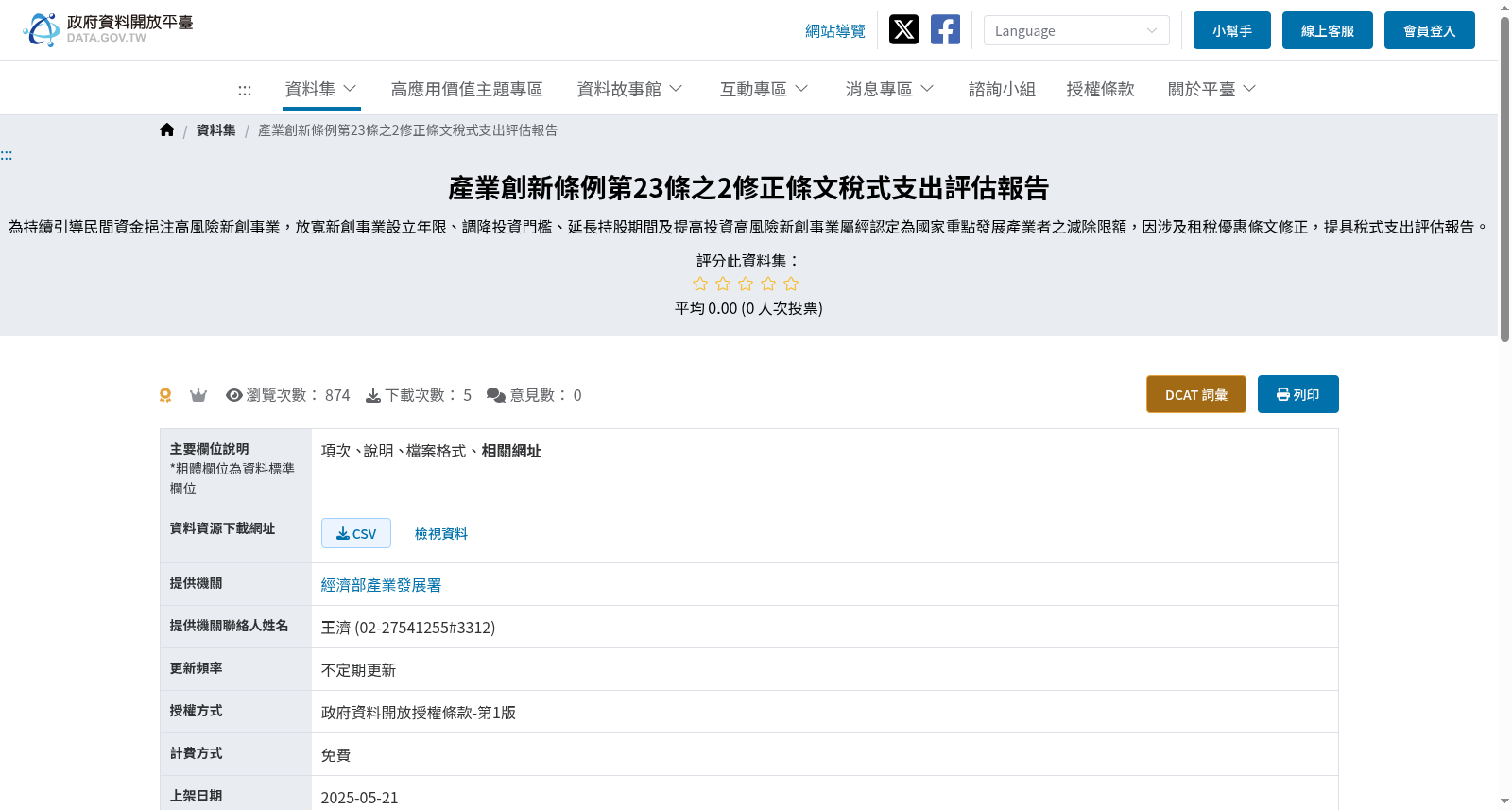This screenshot has height=810, width=1512.
Task: Rate dataset with the fifth star
Action: tap(791, 284)
